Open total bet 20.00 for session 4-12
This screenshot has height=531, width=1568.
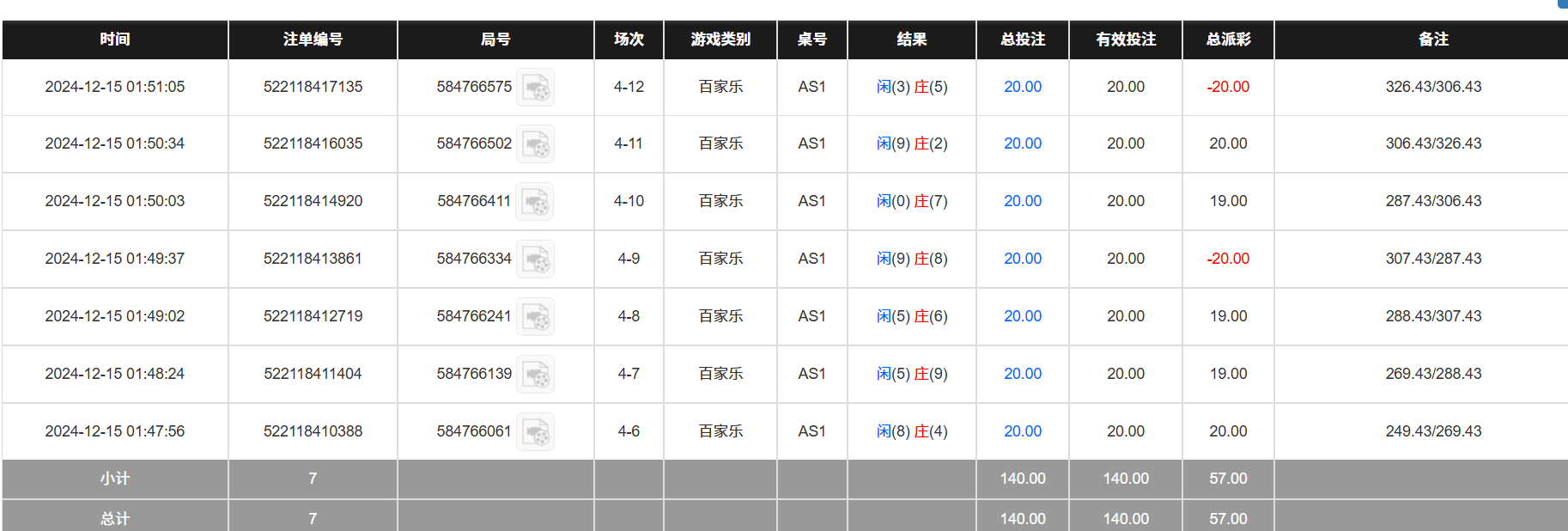(1022, 87)
